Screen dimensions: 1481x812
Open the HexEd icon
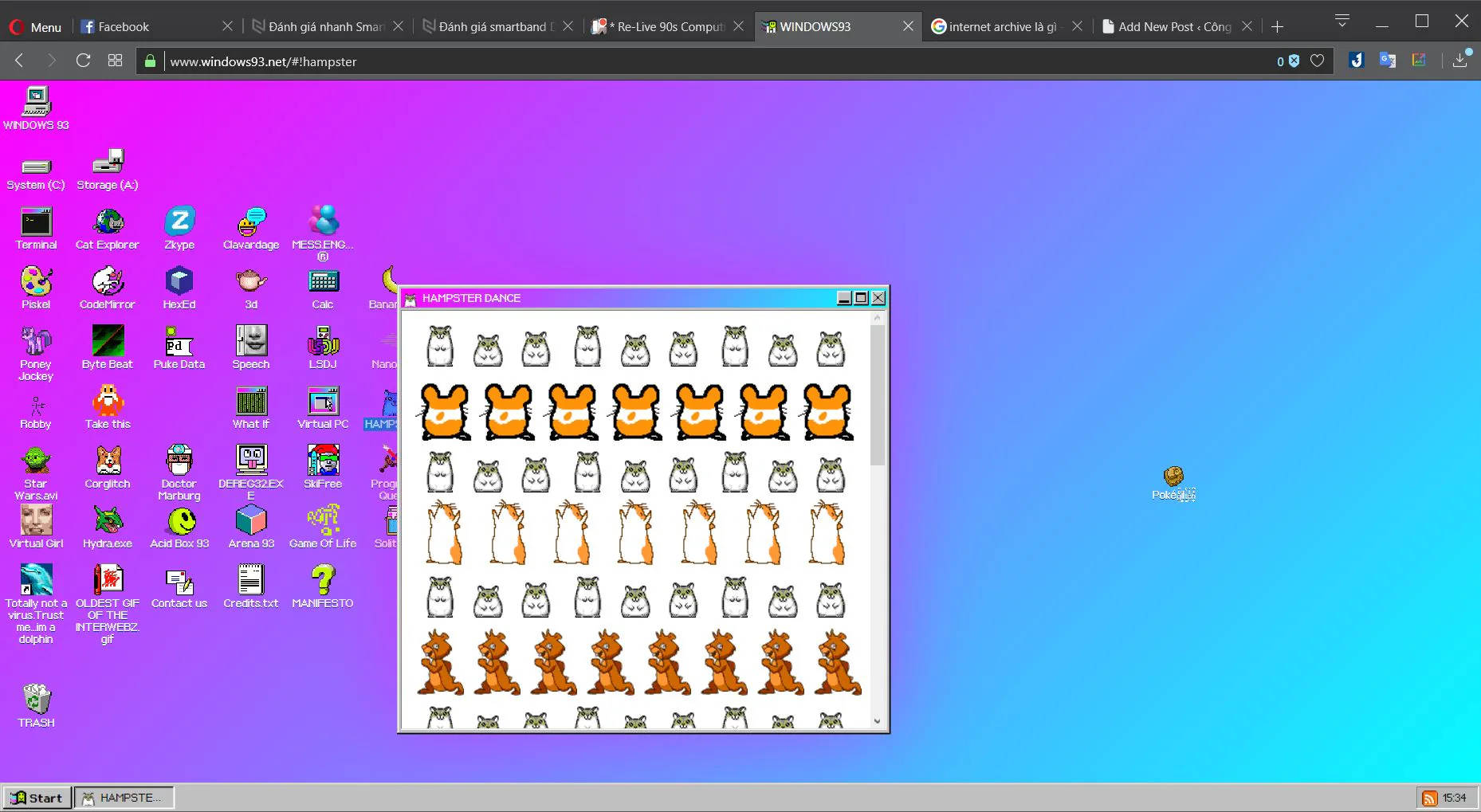point(179,288)
